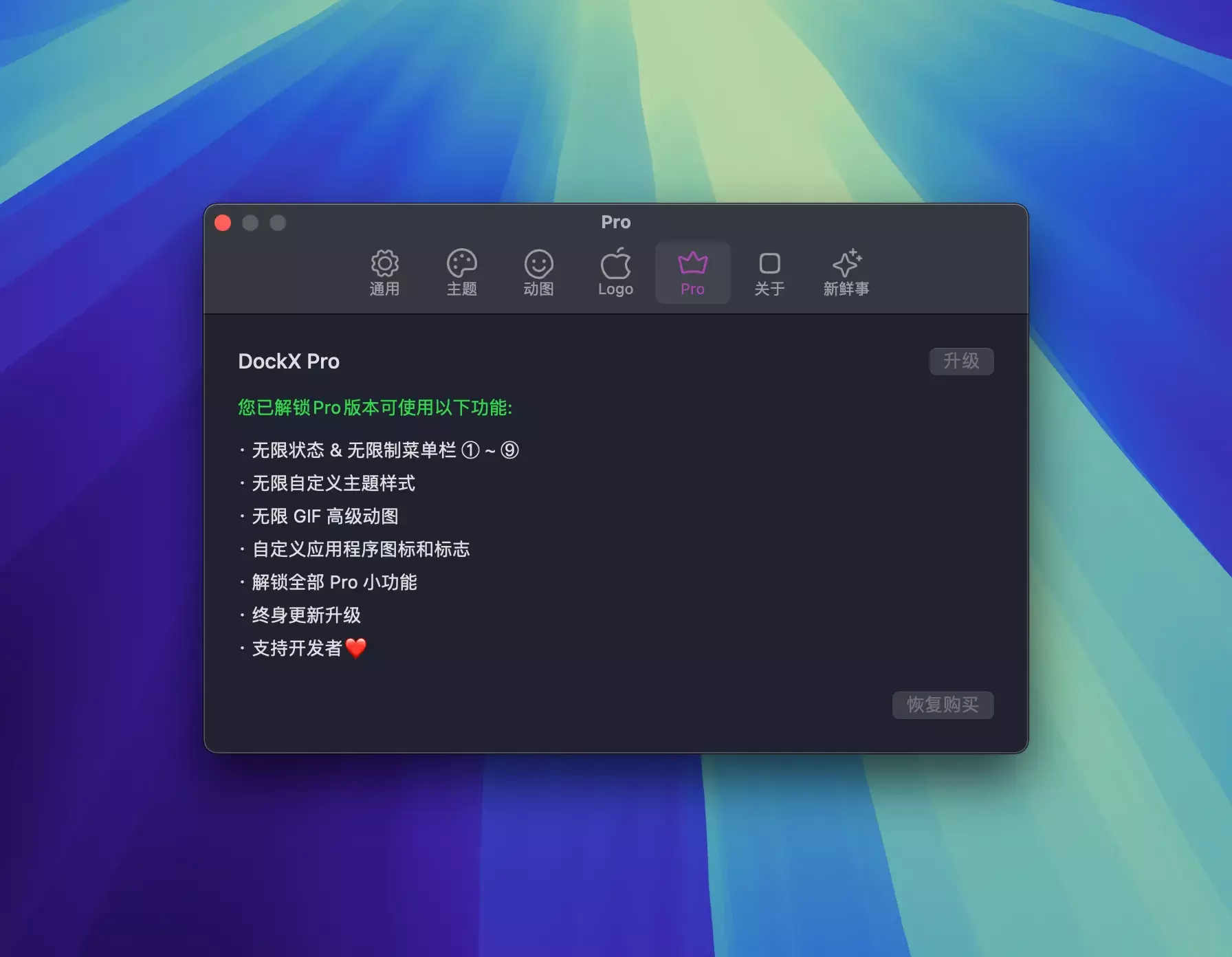Viewport: 1232px width, 957px height.
Task: Click the 自定义应用程序图标和标志 feature line
Action: tap(355, 549)
